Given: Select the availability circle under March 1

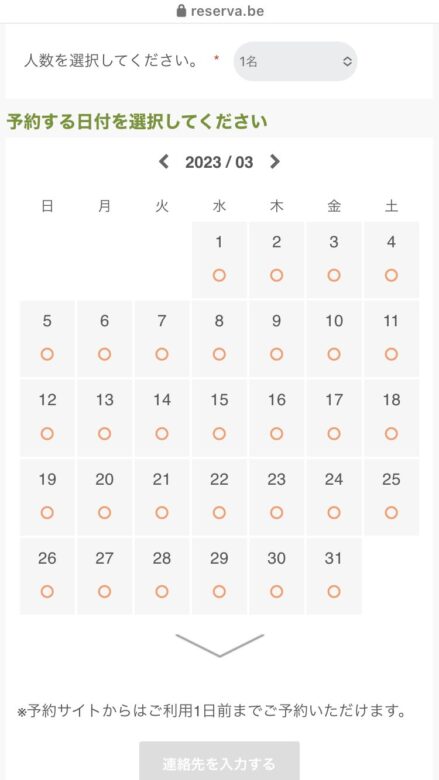Looking at the screenshot, I should click(x=219, y=275).
